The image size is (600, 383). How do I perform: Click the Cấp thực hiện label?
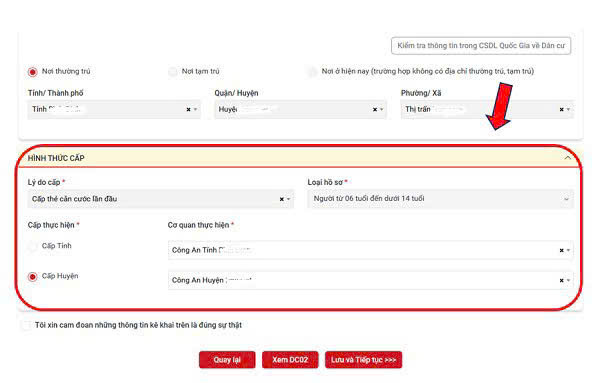tap(53, 225)
